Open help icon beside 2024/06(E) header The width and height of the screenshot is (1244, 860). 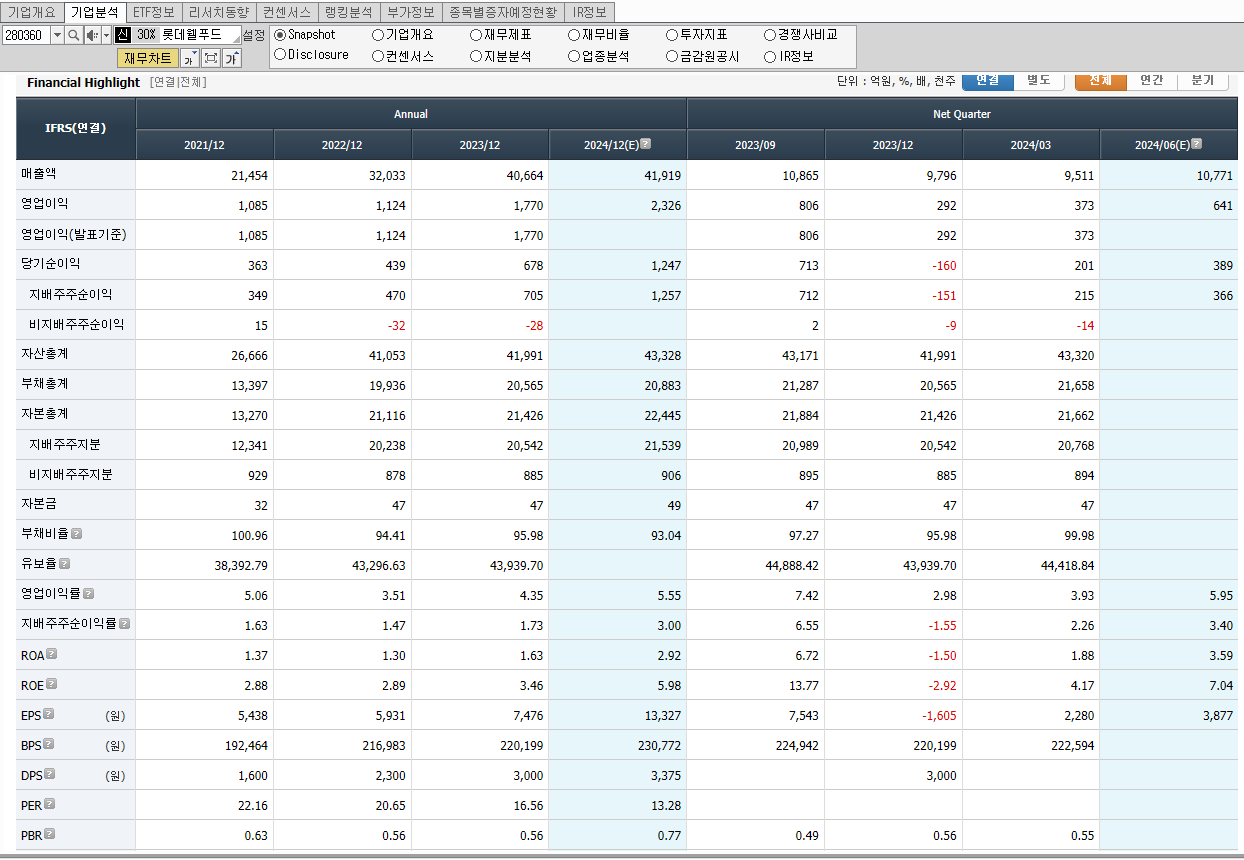point(1197,144)
